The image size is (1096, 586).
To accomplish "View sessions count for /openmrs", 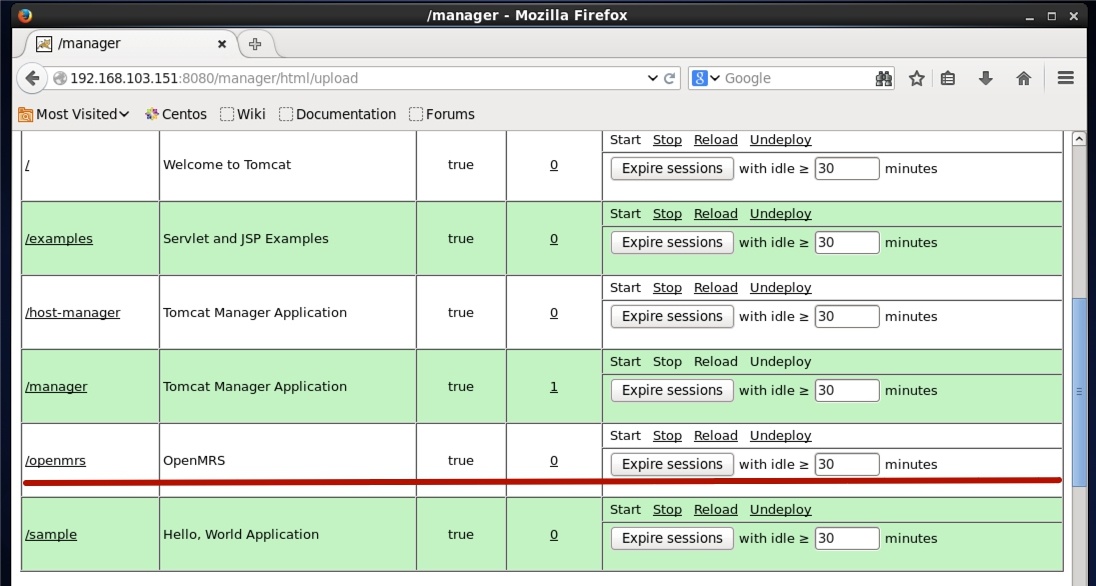I will 554,461.
